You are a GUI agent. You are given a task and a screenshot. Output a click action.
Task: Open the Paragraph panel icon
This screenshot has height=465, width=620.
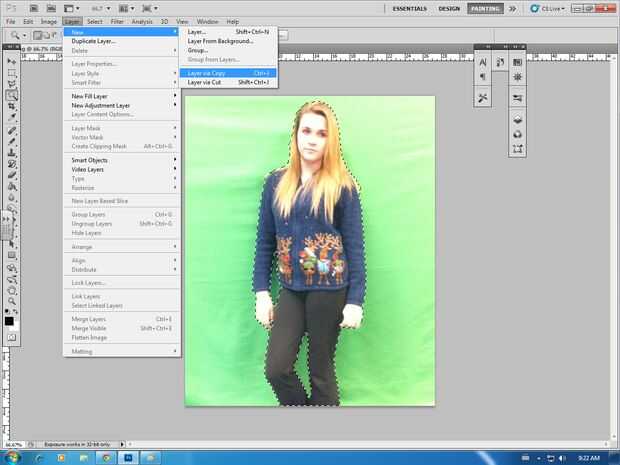483,77
